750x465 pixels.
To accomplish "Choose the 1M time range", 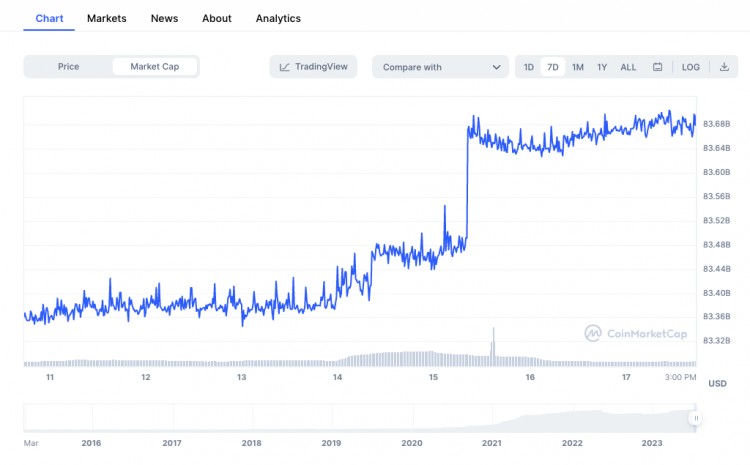I will [578, 67].
